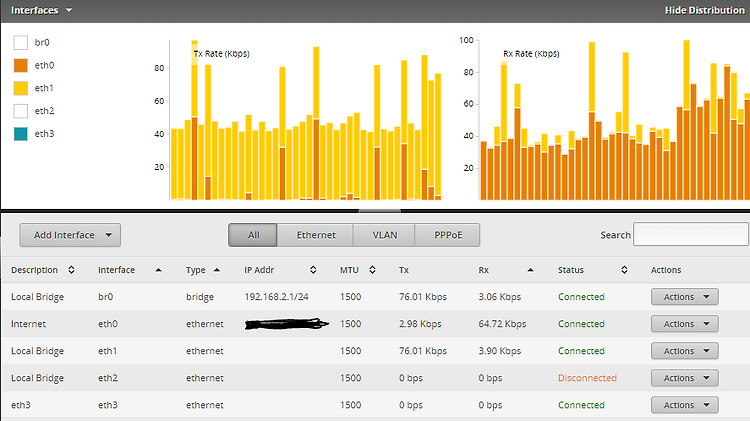Toggle the br0 legend checkbox
The image size is (750, 421).
(21, 43)
